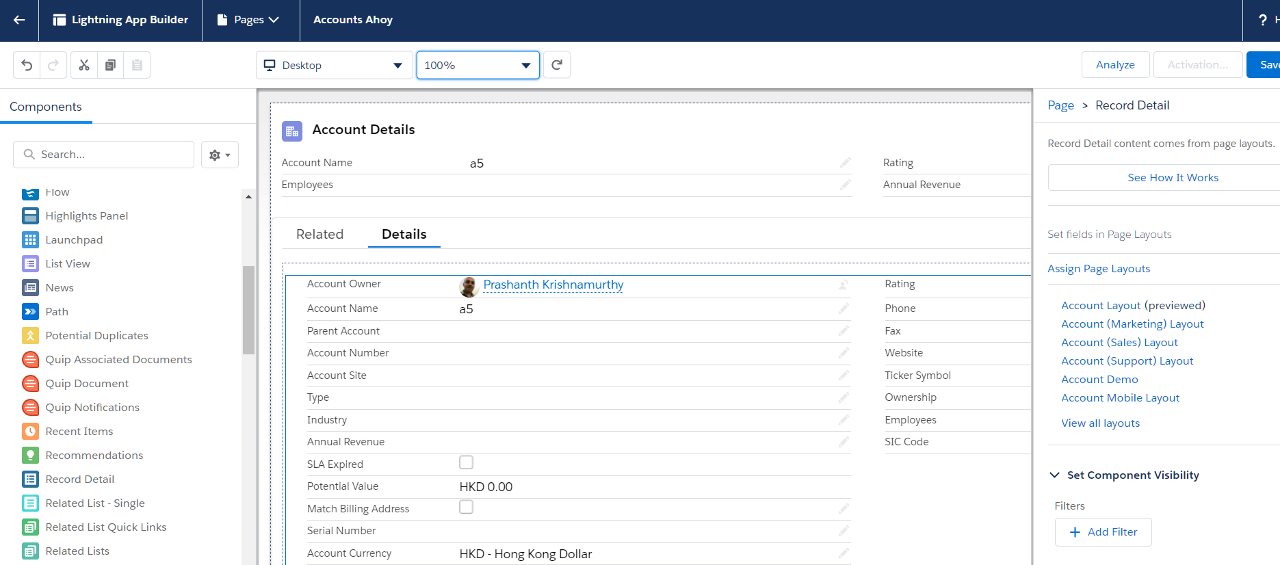Image resolution: width=1280 pixels, height=565 pixels.
Task: Open the Prashanth Krishnamurthy owner link
Action: click(x=553, y=285)
